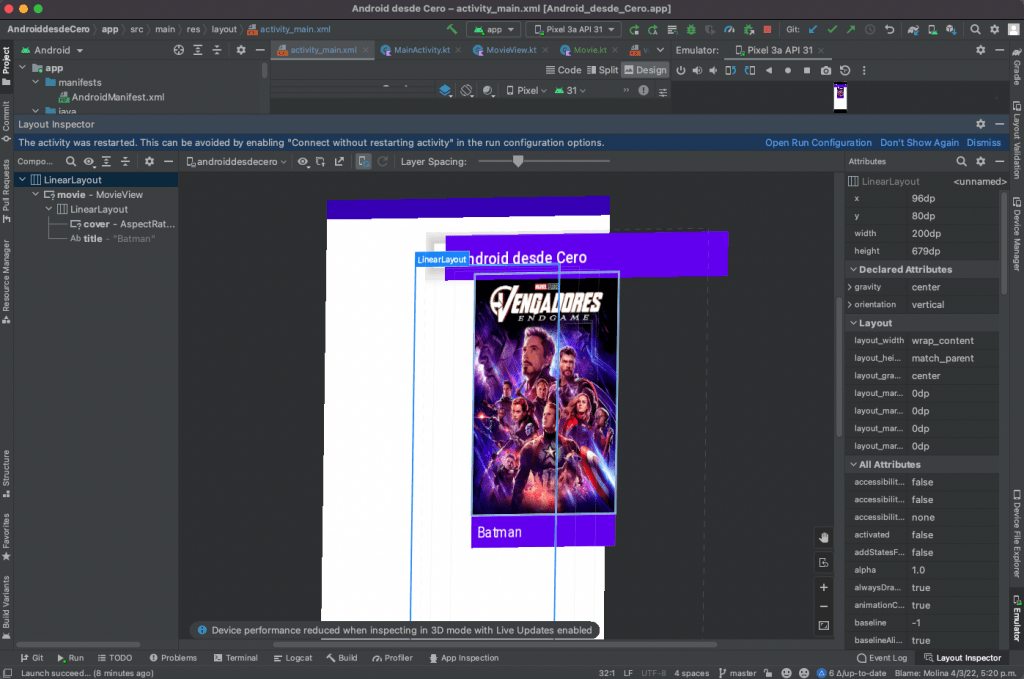
Task: Open the API 31 version dropdown
Action: [x=570, y=91]
